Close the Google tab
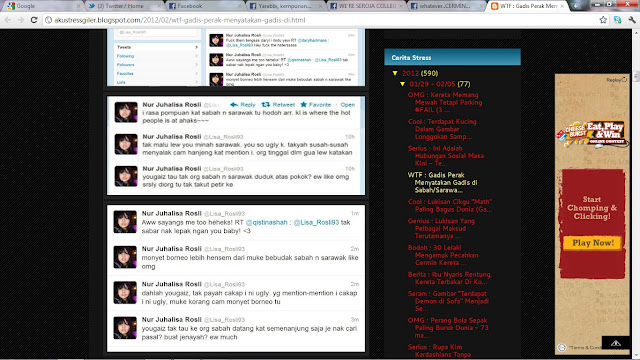640x360 pixels. [78, 6]
